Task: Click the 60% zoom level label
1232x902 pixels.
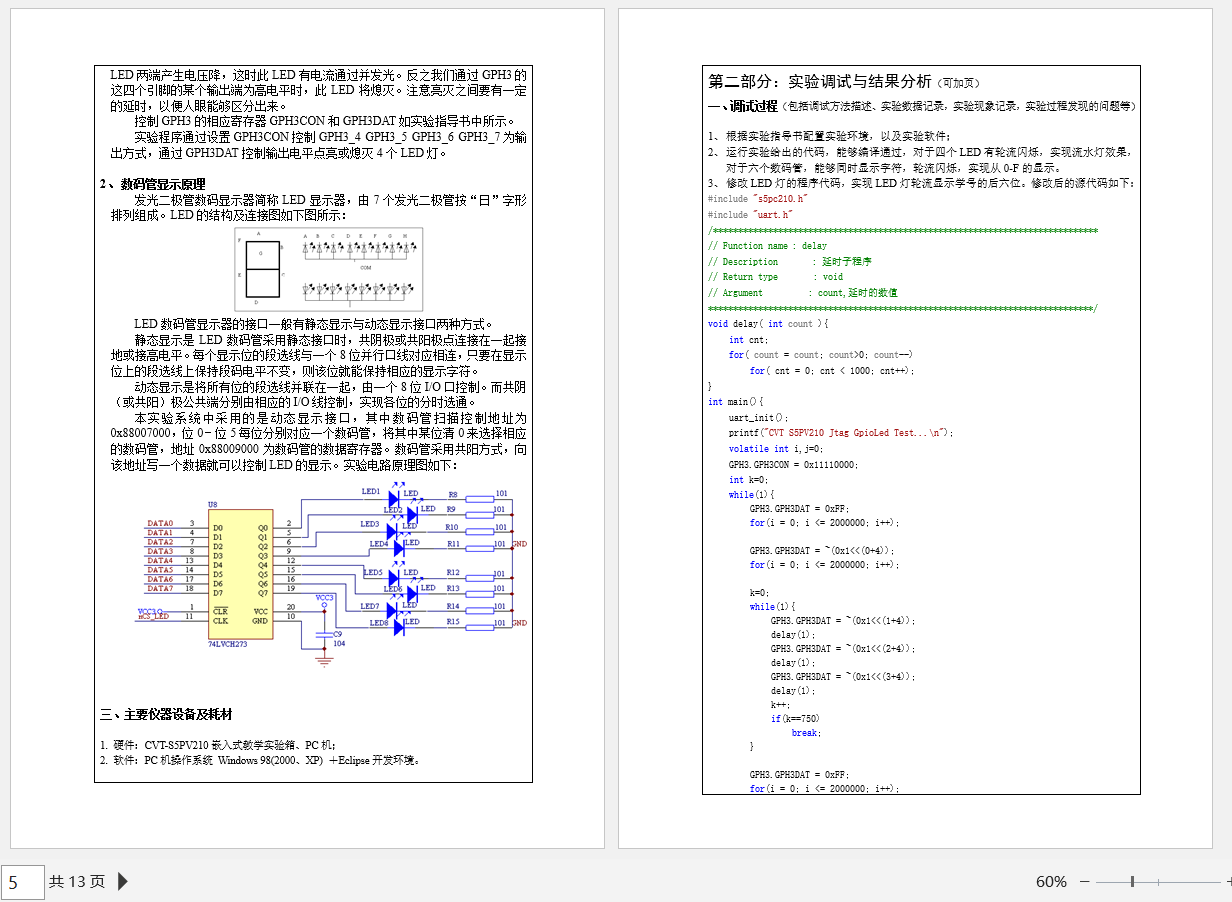Action: (x=1050, y=882)
